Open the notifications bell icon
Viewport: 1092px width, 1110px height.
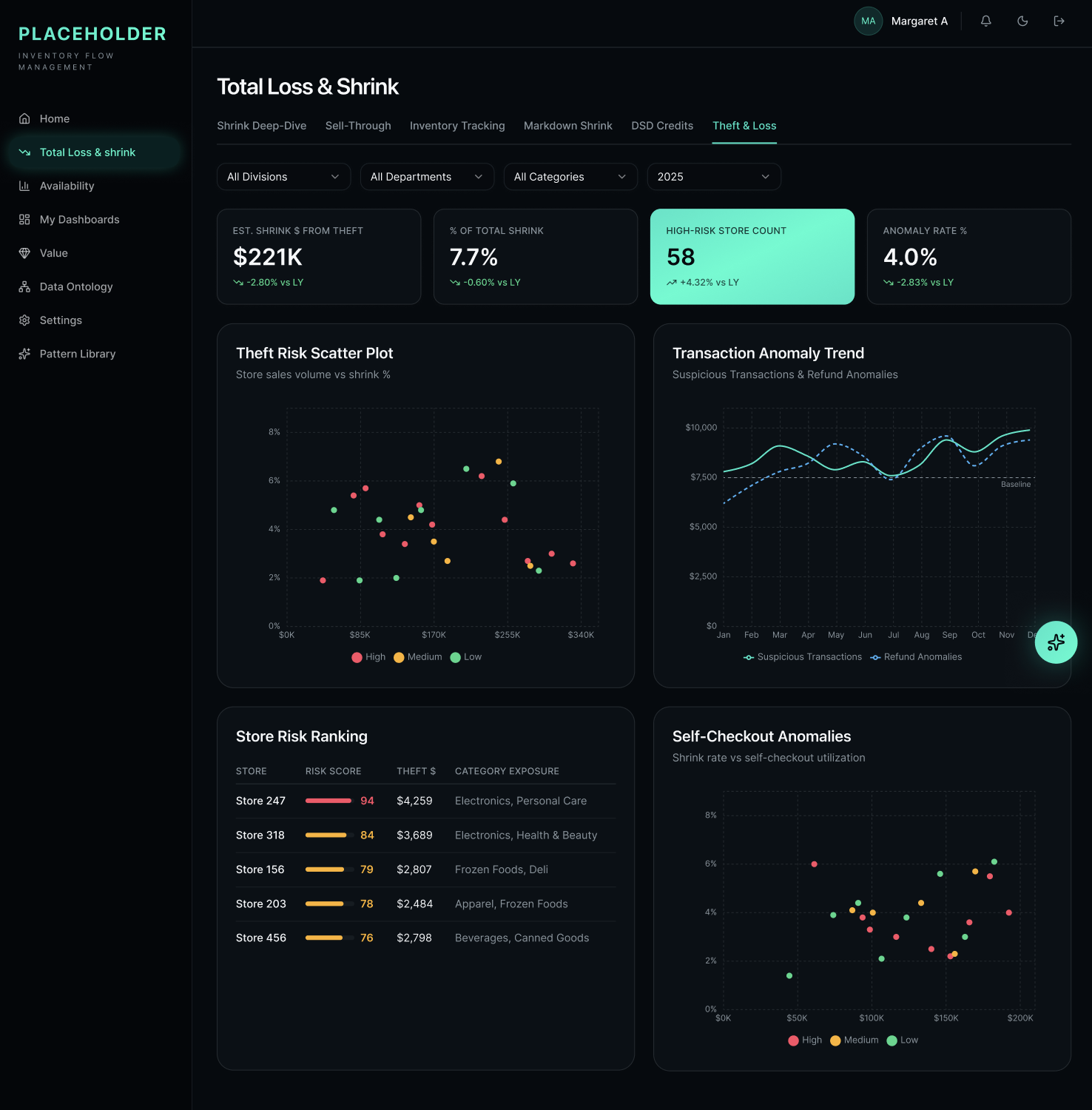click(x=985, y=21)
